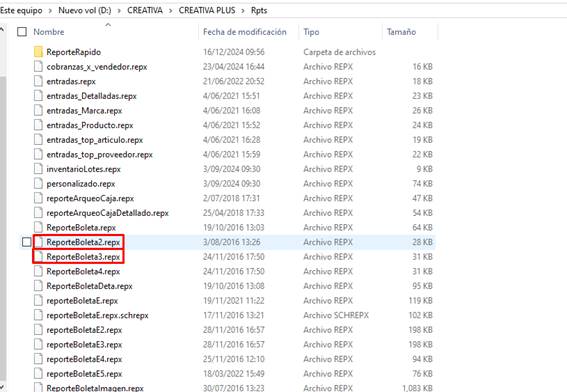Select the ReporteRapido folder name
Screen dimensions: 567x392
tap(74, 52)
